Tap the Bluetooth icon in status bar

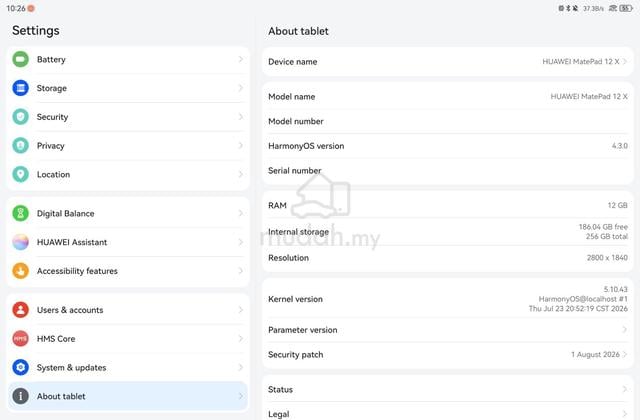pos(568,8)
